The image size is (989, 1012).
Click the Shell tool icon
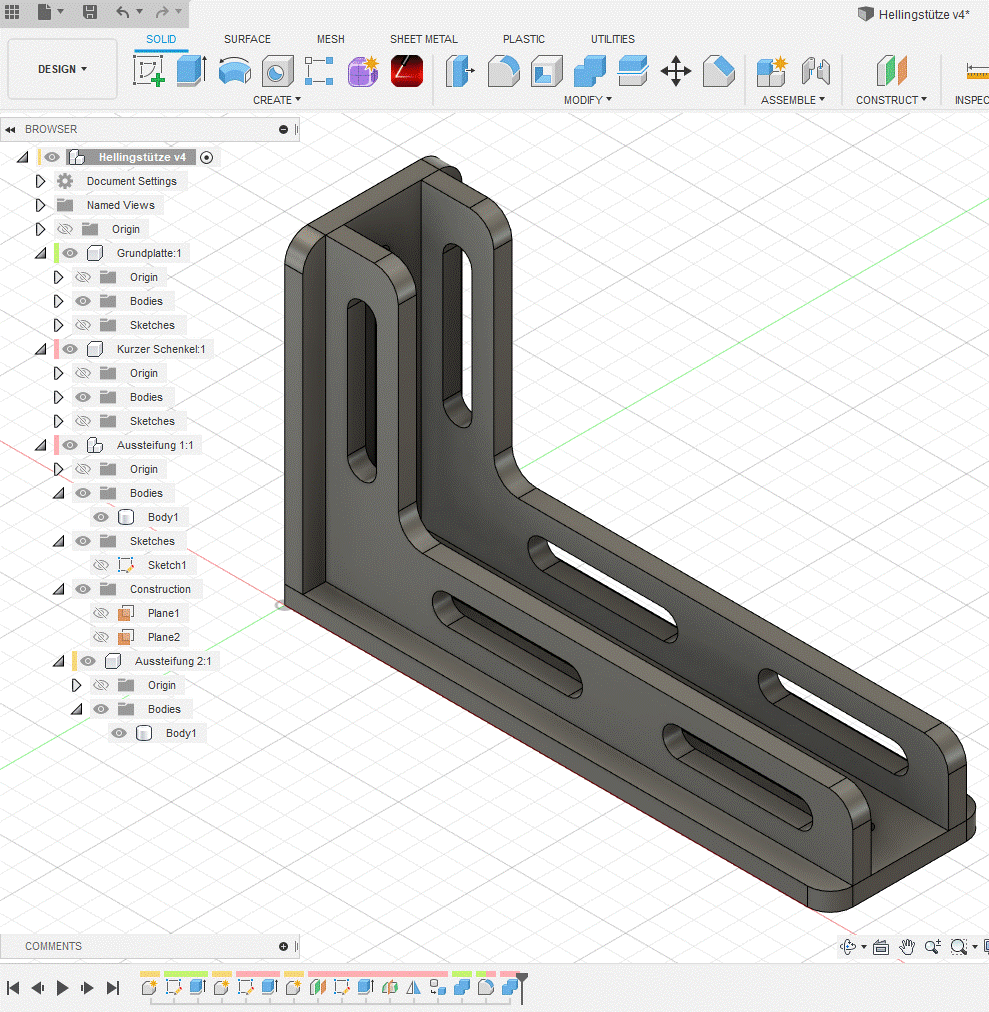coord(546,71)
